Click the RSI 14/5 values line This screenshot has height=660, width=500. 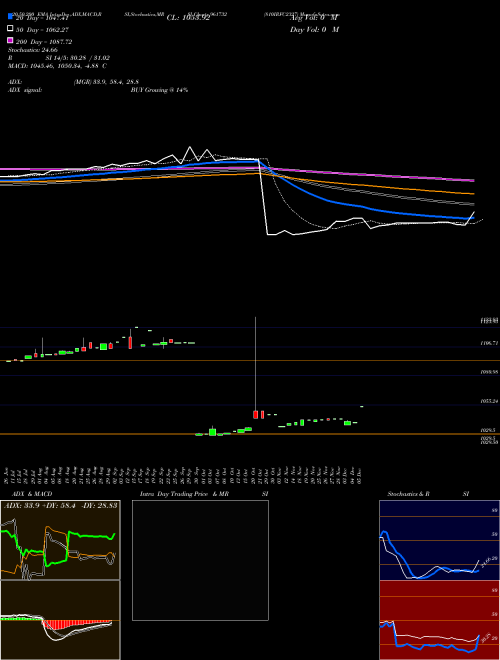[59, 58]
